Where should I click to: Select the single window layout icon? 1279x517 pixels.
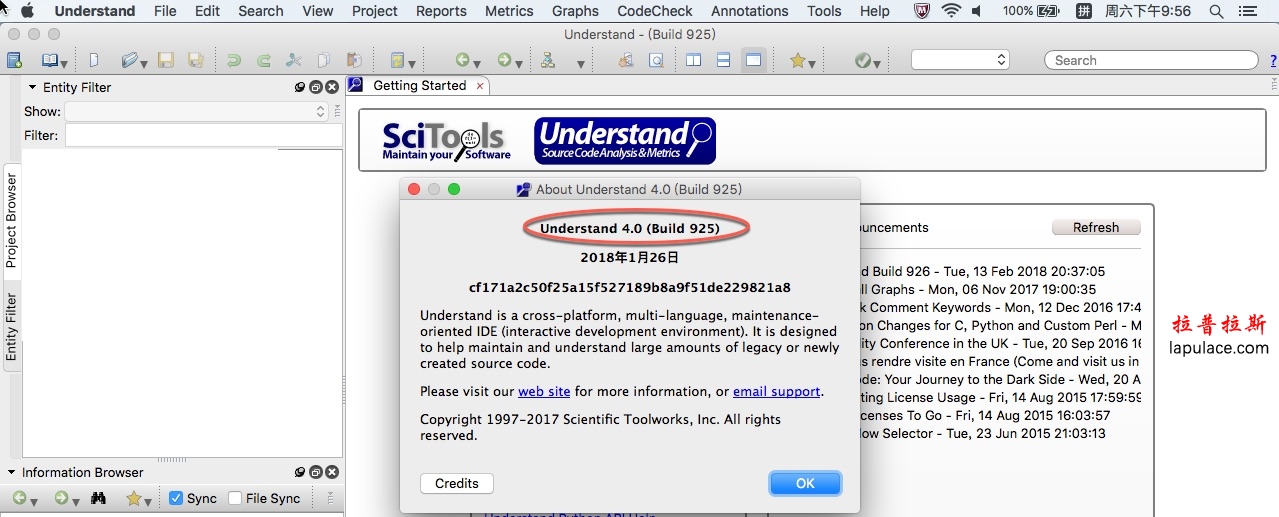coord(753,60)
